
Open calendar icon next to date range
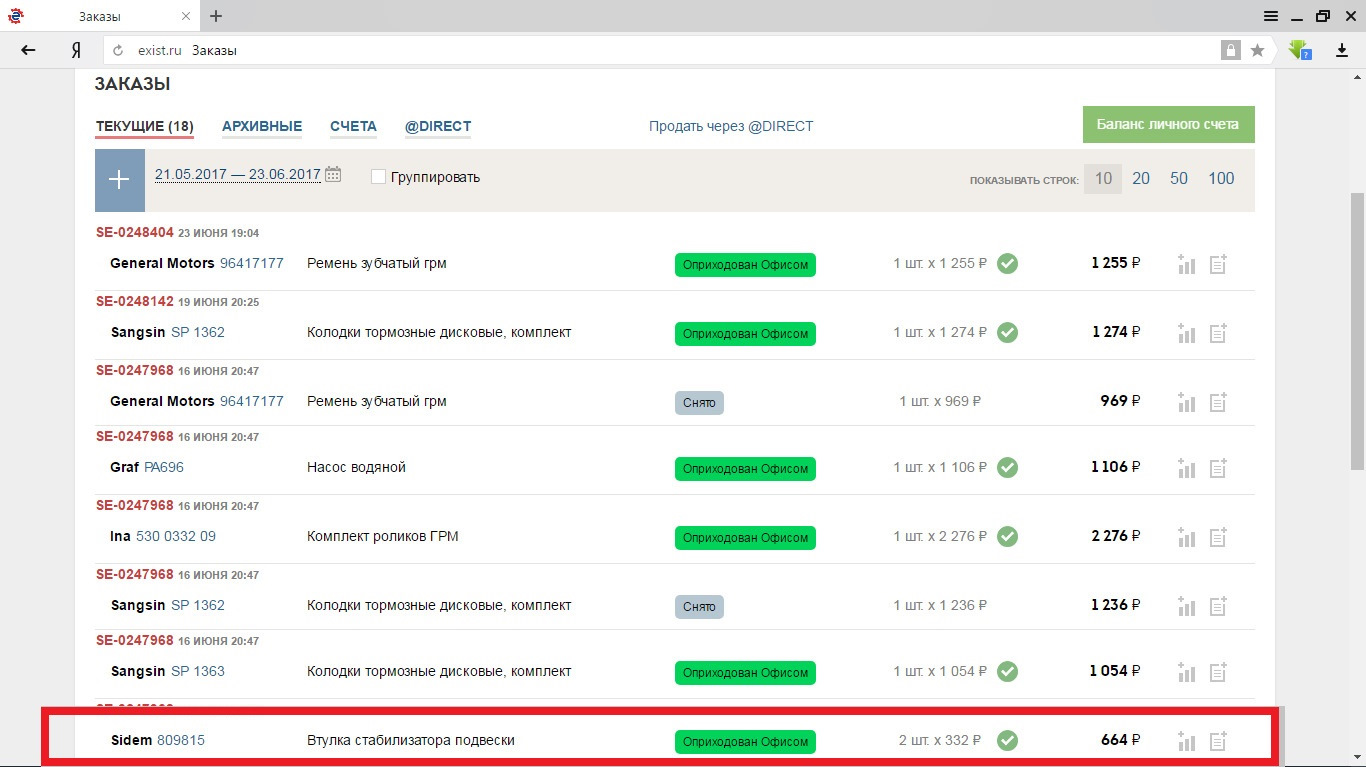[333, 174]
